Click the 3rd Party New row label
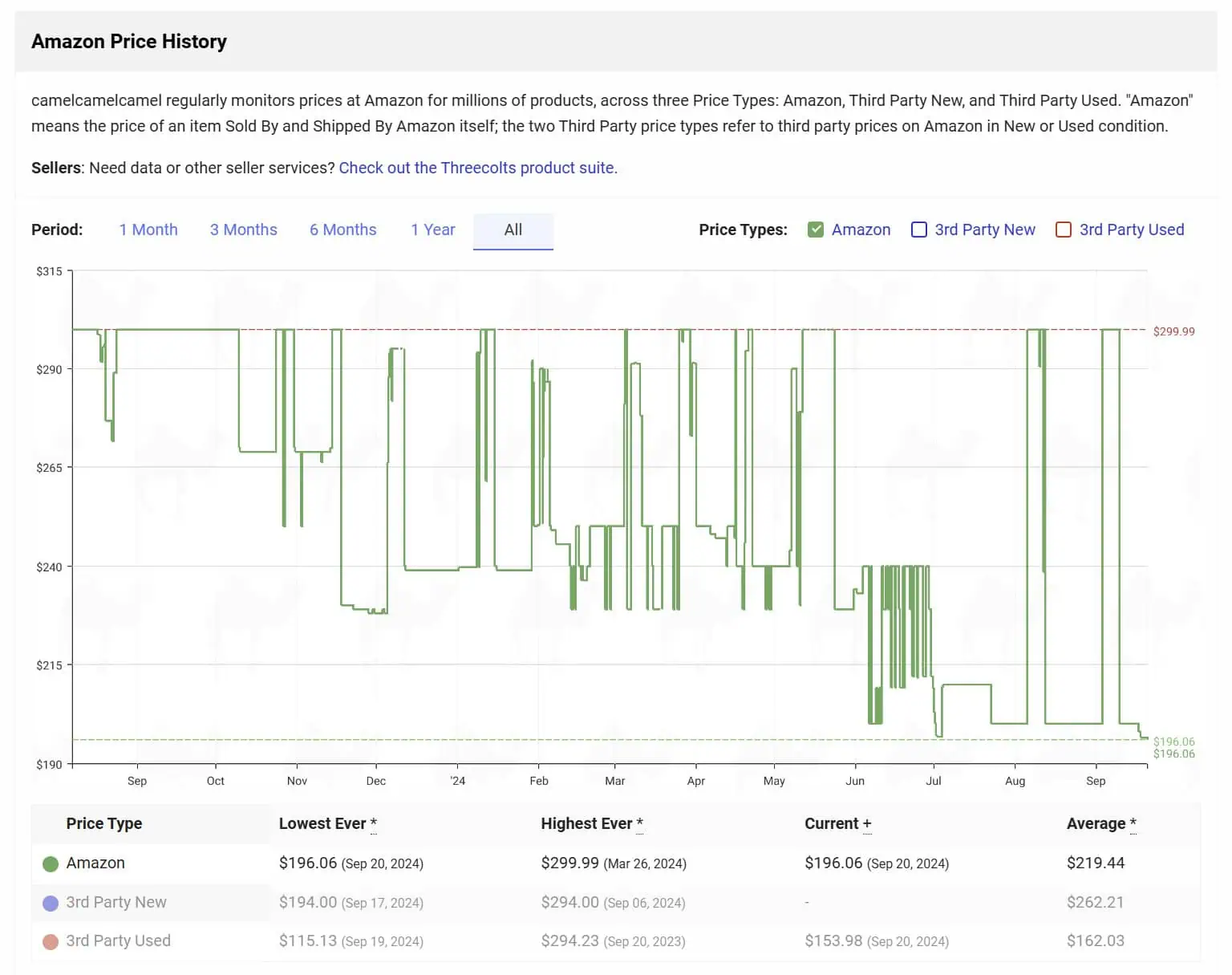 [116, 902]
